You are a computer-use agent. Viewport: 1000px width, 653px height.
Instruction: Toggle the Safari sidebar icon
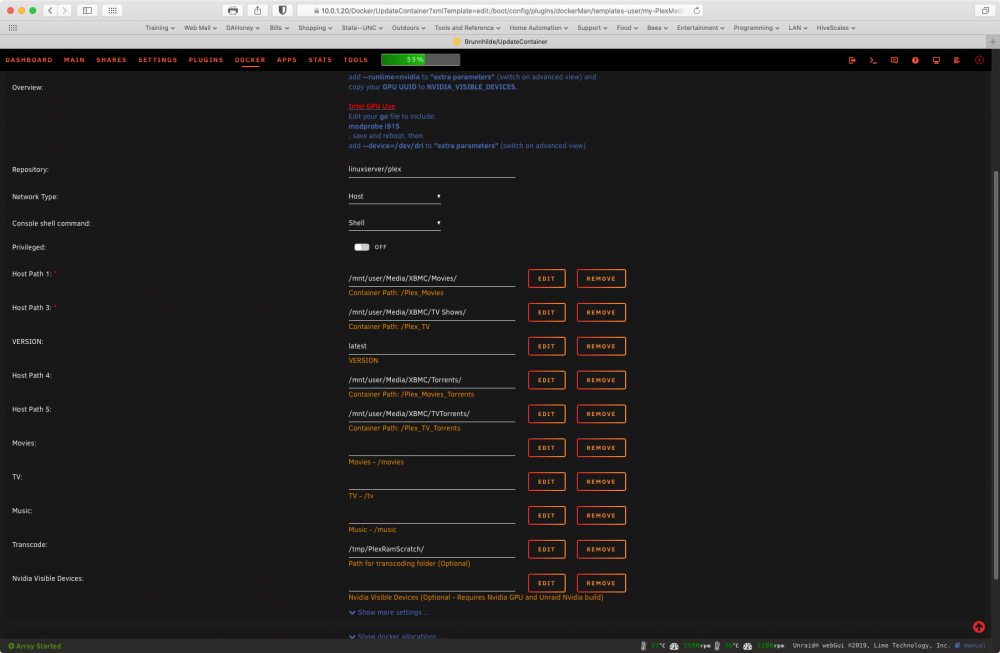coord(87,10)
